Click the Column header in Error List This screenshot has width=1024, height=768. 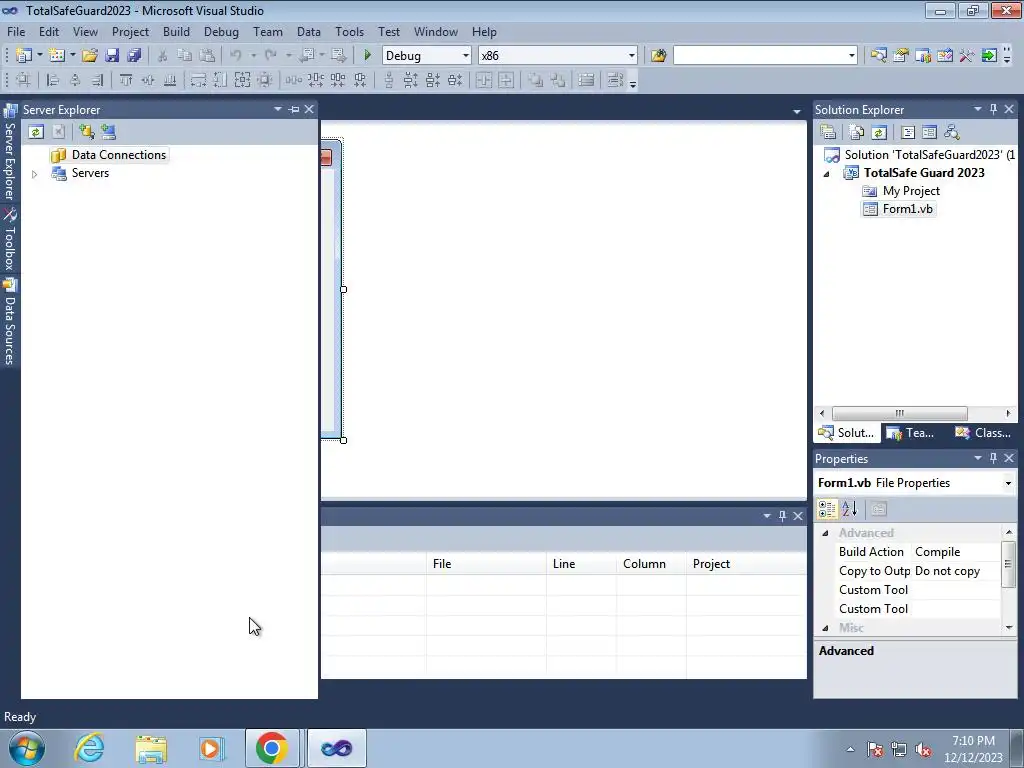(651, 564)
